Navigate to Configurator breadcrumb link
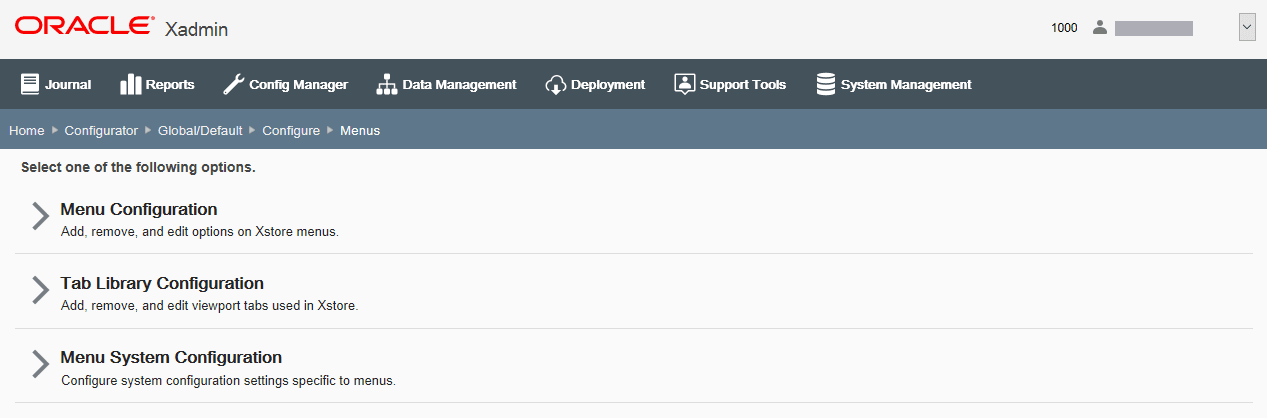 coord(101,131)
